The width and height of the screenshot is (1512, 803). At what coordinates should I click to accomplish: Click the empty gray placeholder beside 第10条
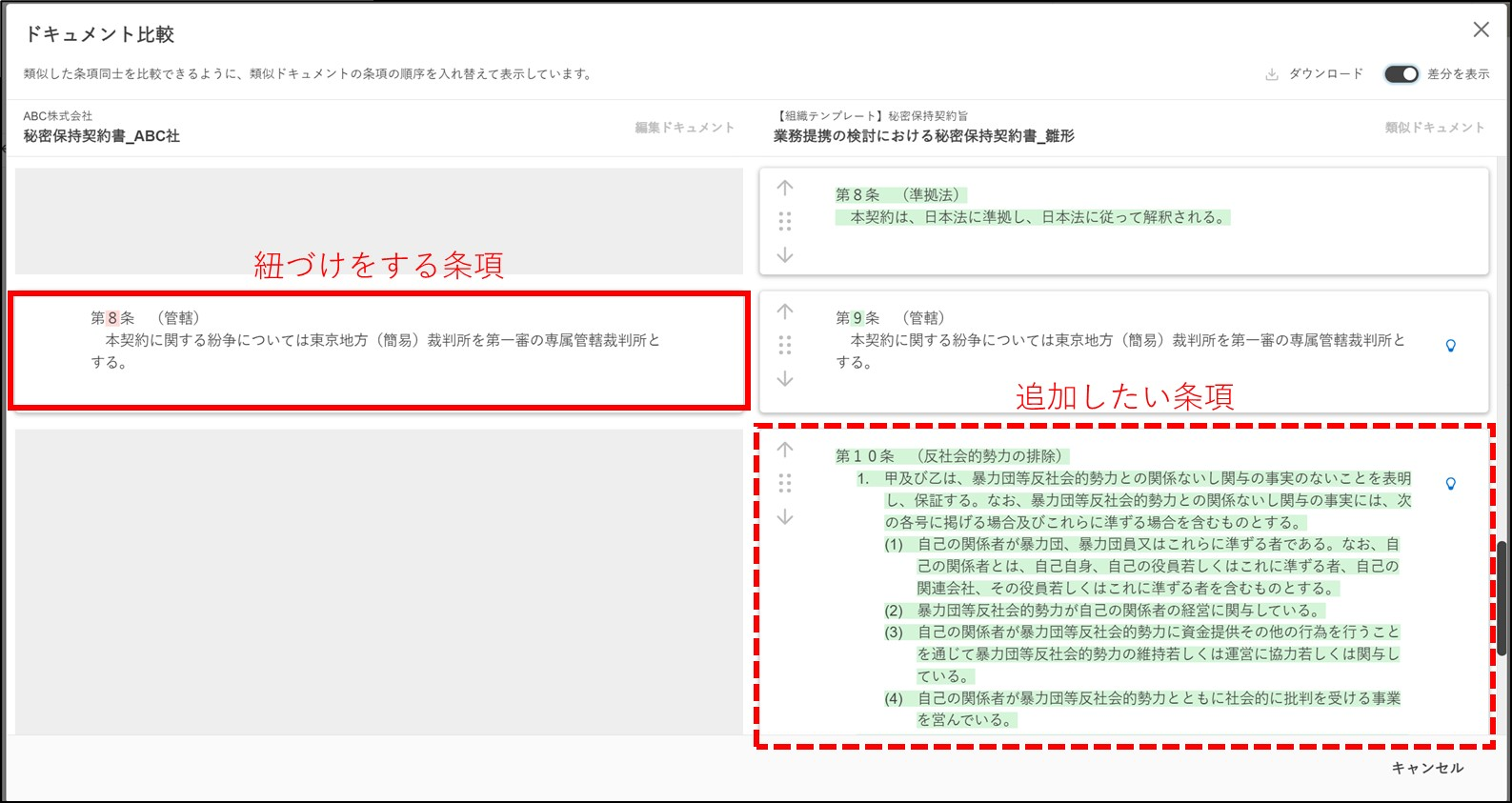pos(378,581)
